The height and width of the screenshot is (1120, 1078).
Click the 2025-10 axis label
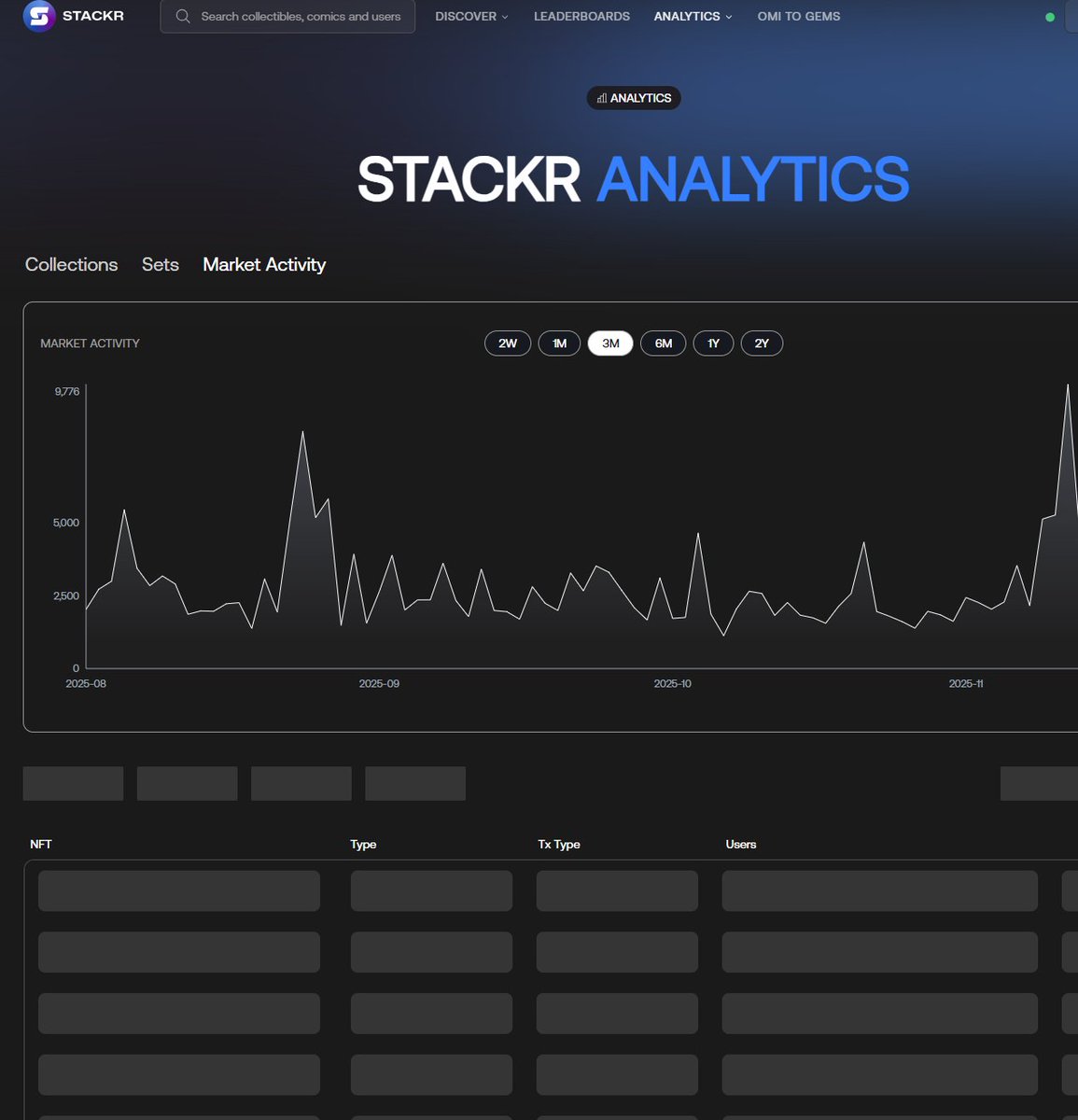pos(672,683)
